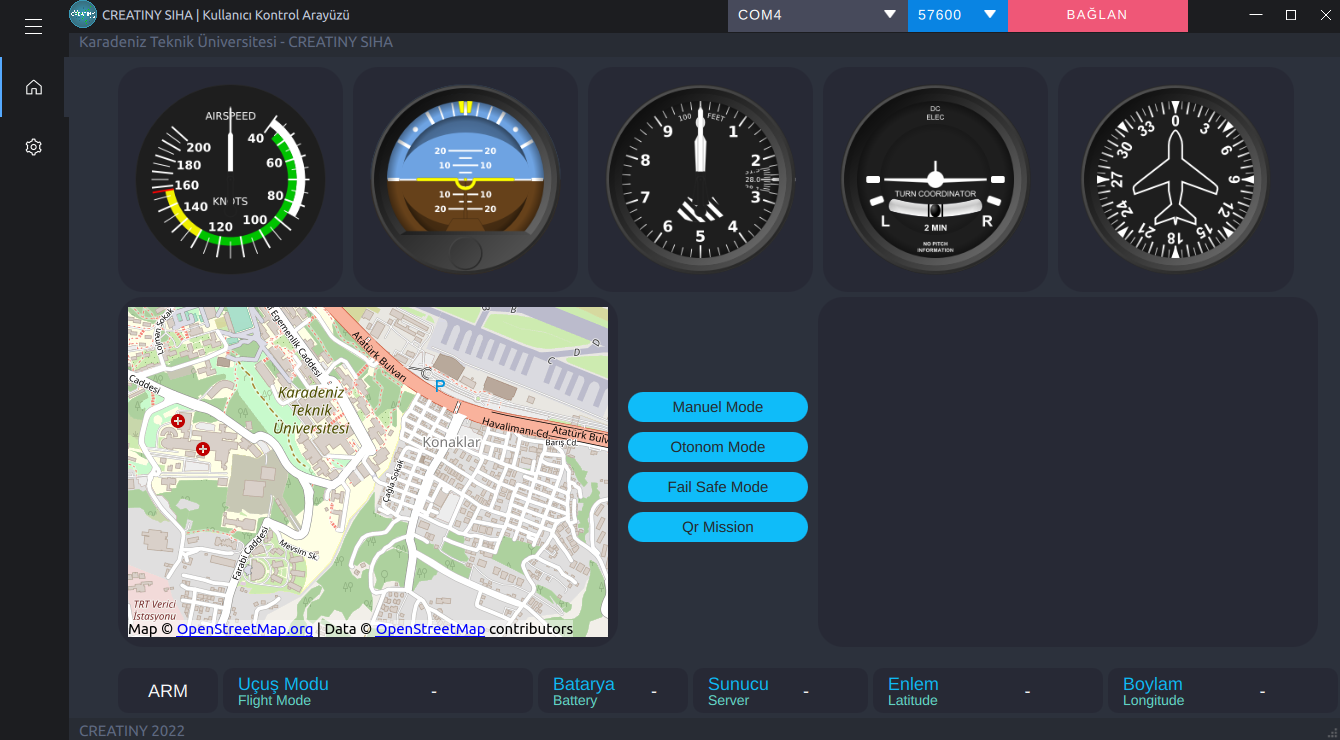Click the airspeed indicator gauge
Image resolution: width=1340 pixels, height=740 pixels.
pyautogui.click(x=229, y=179)
